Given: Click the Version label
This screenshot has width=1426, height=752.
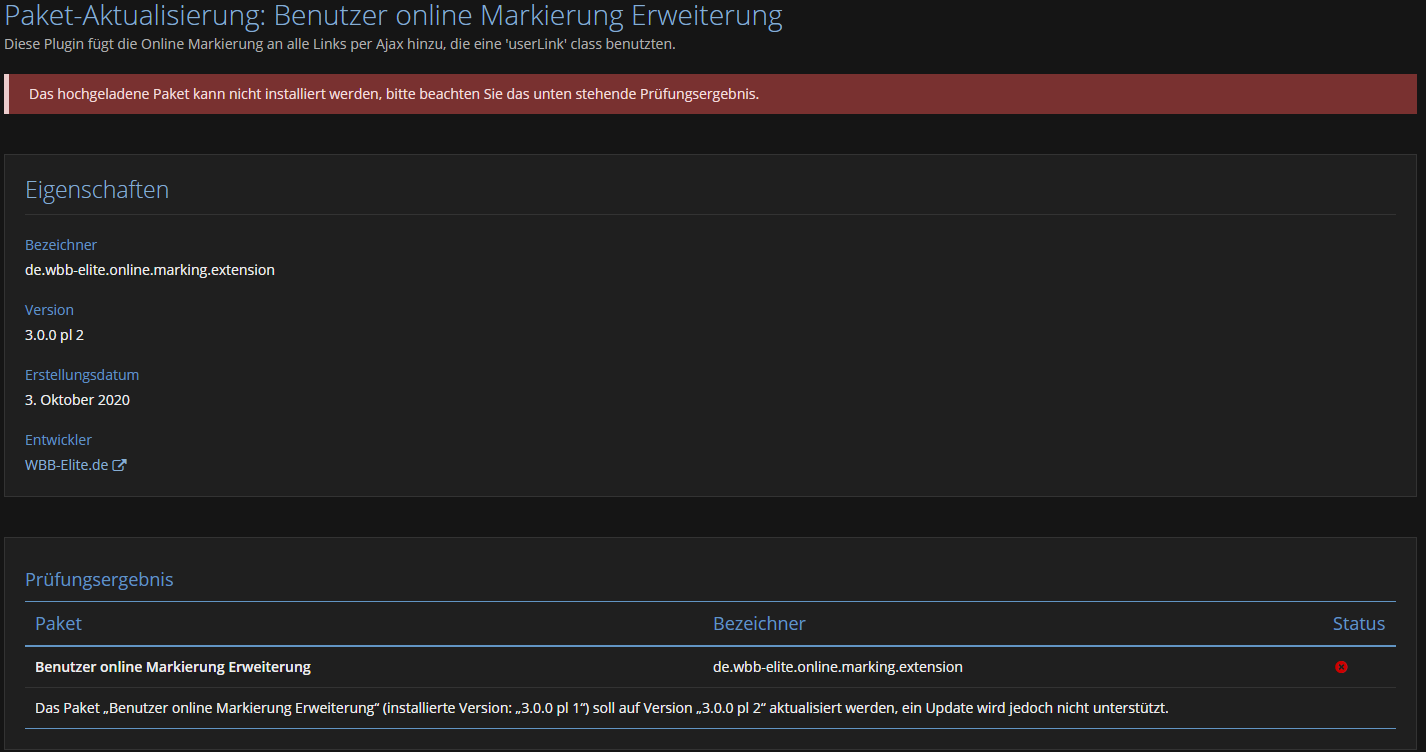Looking at the screenshot, I should 49,310.
